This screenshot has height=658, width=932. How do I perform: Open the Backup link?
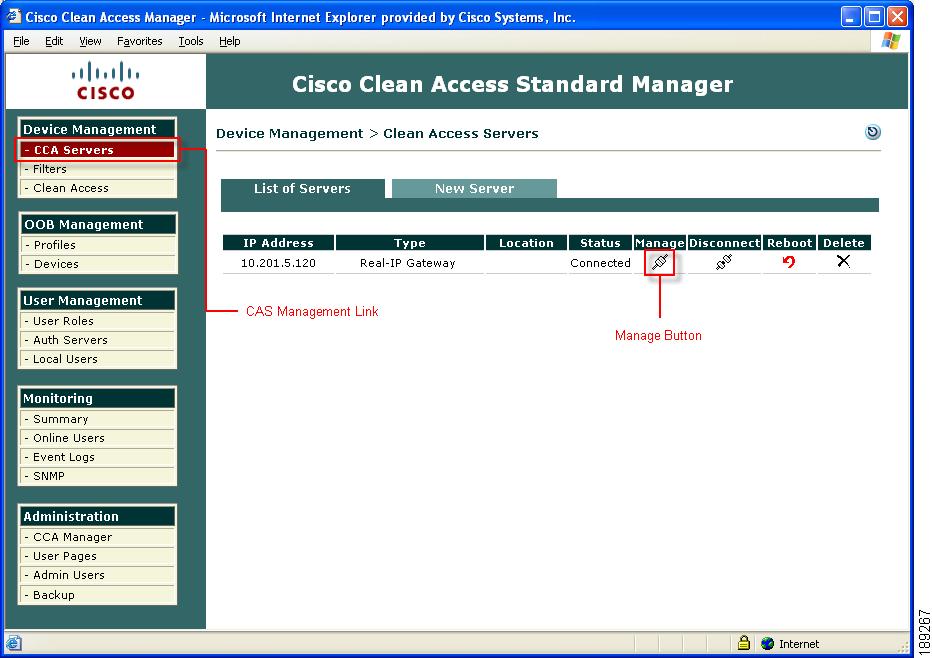97,595
